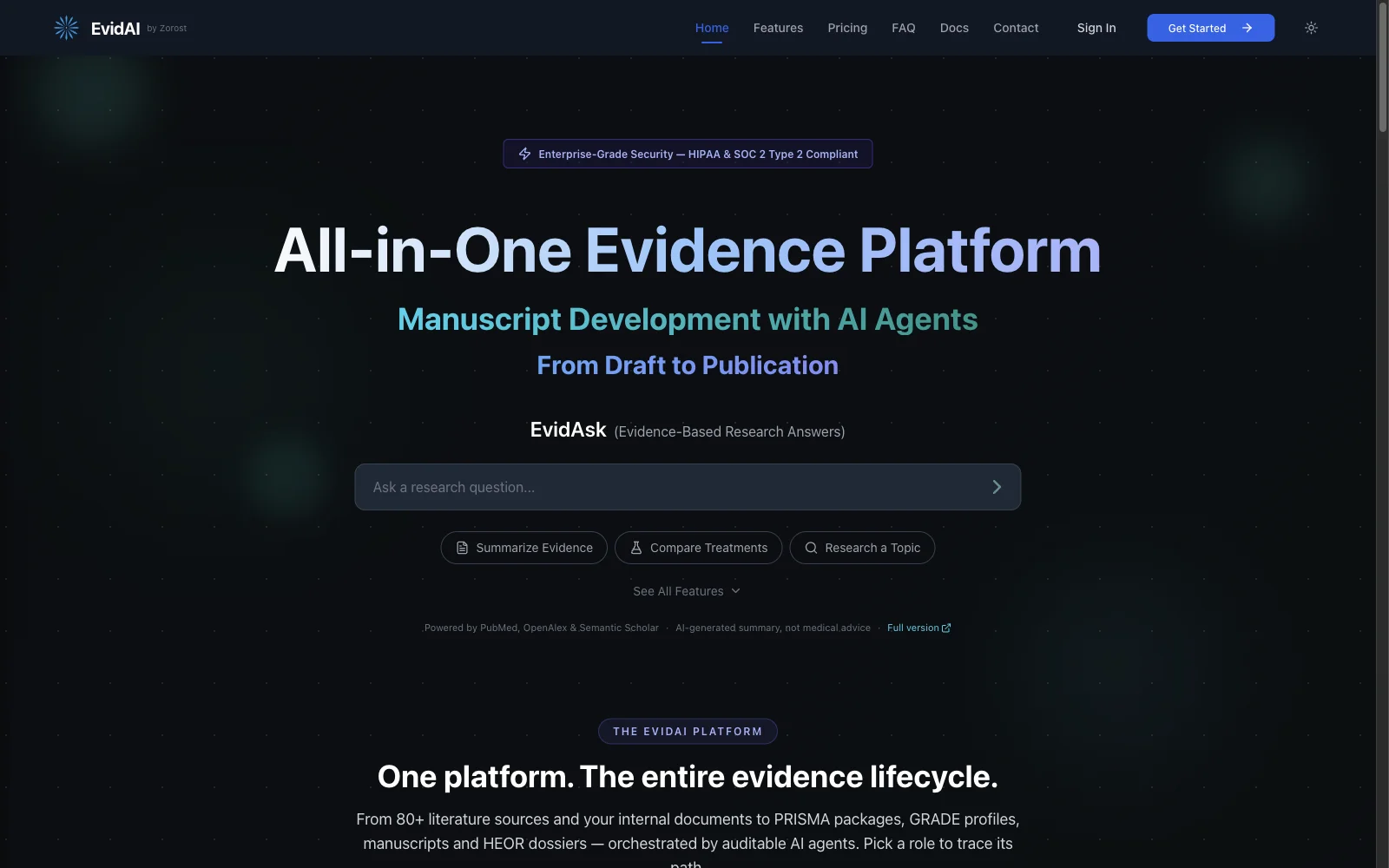Select the Summarize Evidence label

534,548
